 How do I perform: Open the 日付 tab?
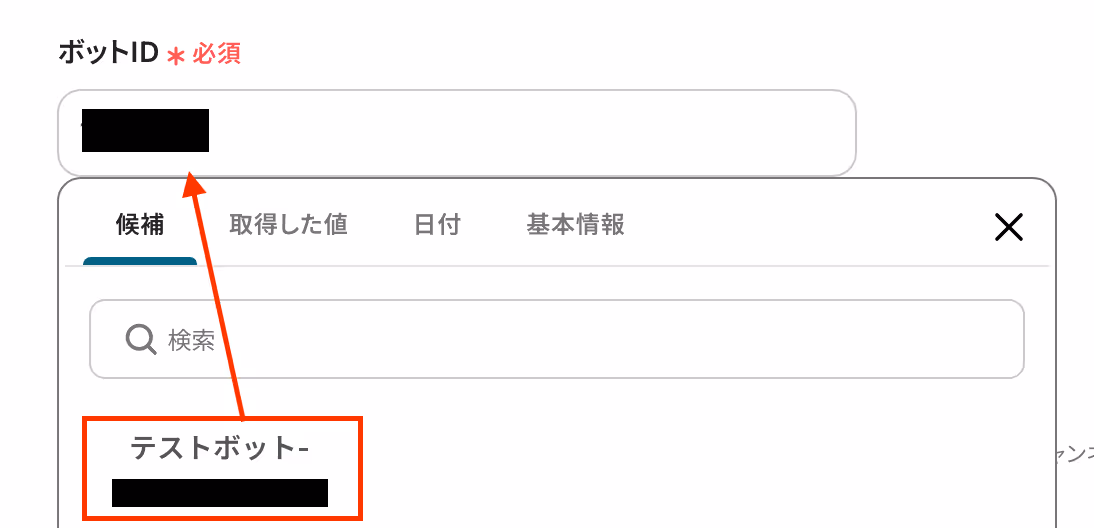(x=437, y=225)
